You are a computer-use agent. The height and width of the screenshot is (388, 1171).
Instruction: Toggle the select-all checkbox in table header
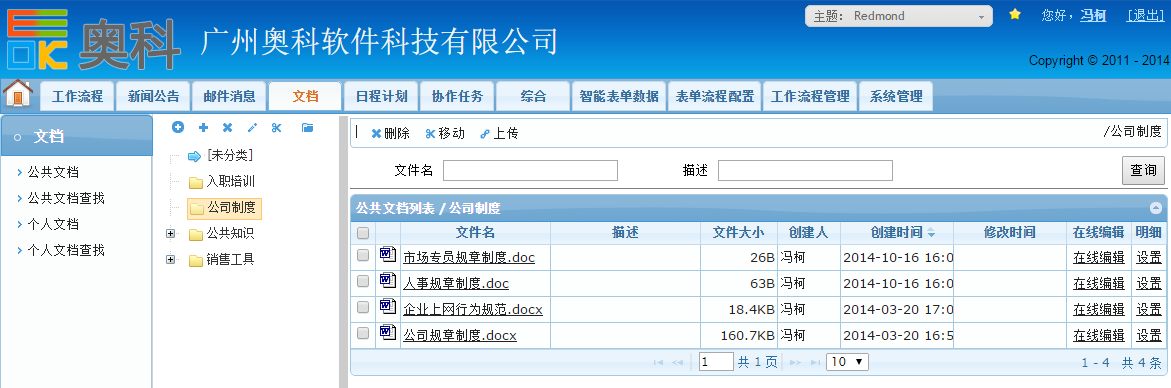(363, 233)
